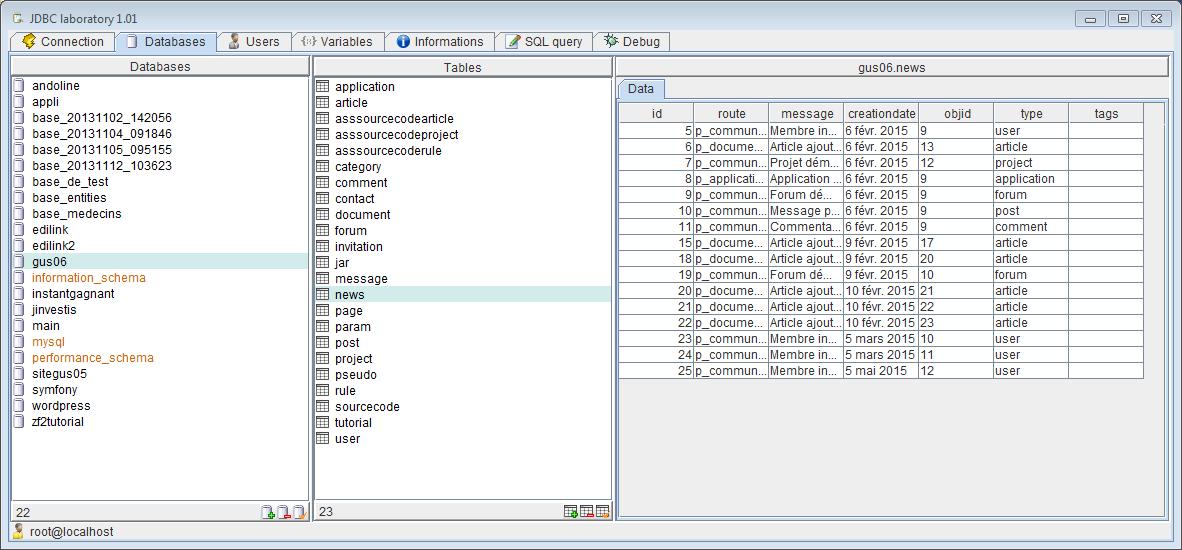
Task: Select the appli database
Action: coord(160,102)
